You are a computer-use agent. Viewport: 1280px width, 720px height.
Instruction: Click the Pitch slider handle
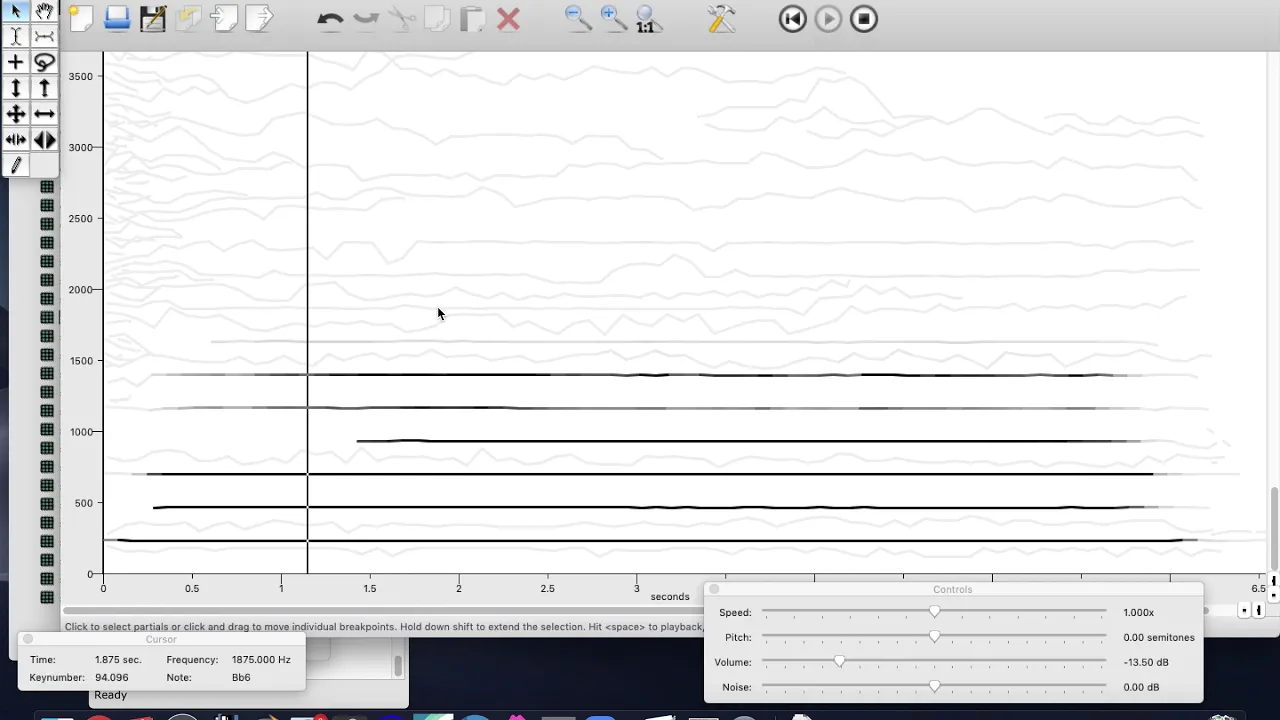coord(935,637)
